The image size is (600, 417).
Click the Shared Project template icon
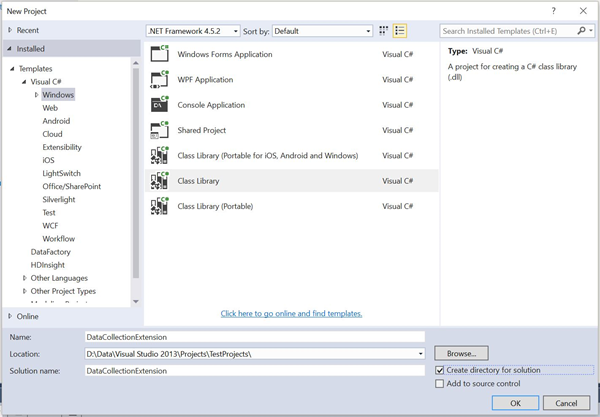pos(160,130)
